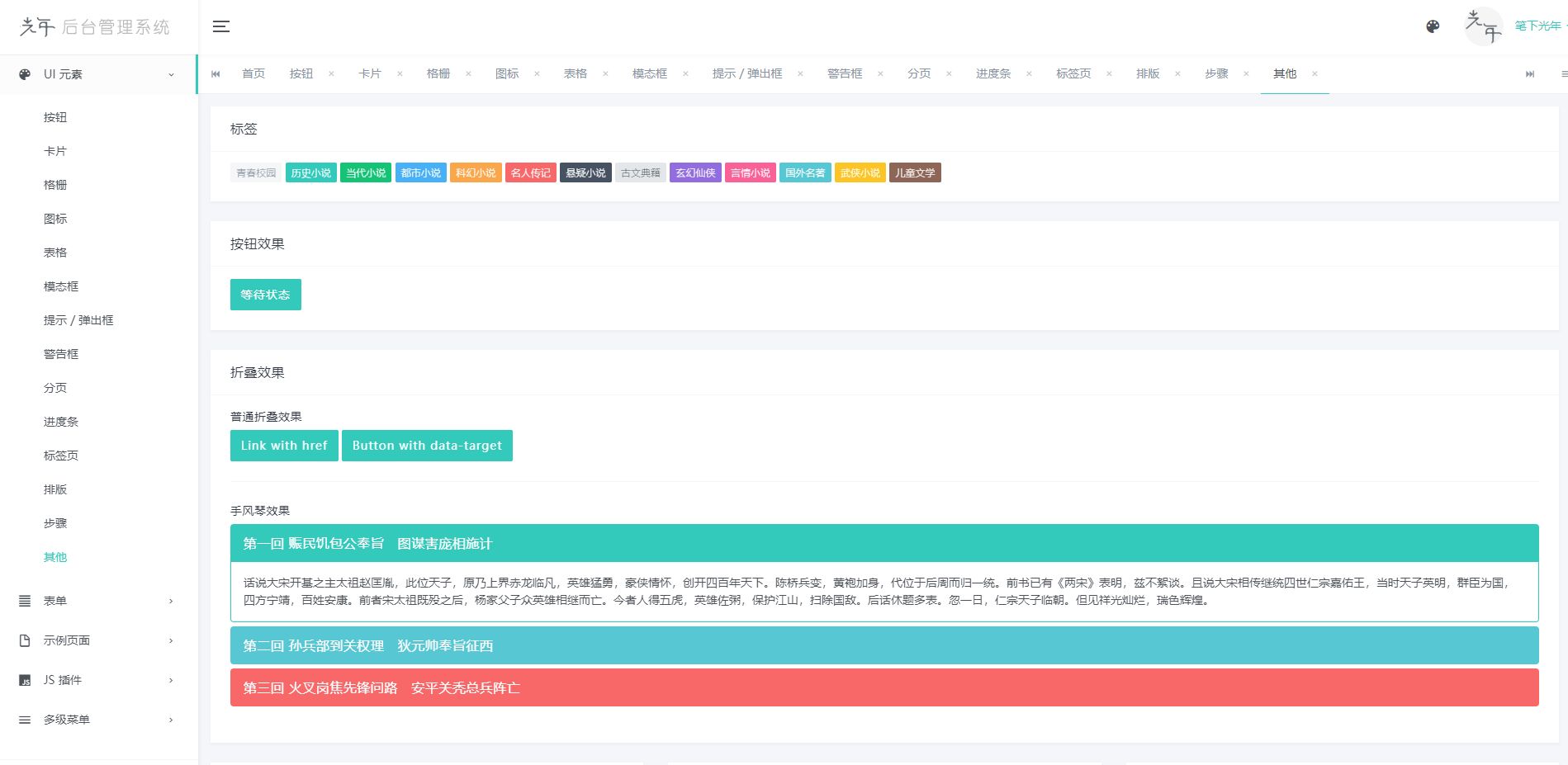The height and width of the screenshot is (765, 1568).
Task: Click the JS 插件 icon in sidebar
Action: (x=25, y=680)
